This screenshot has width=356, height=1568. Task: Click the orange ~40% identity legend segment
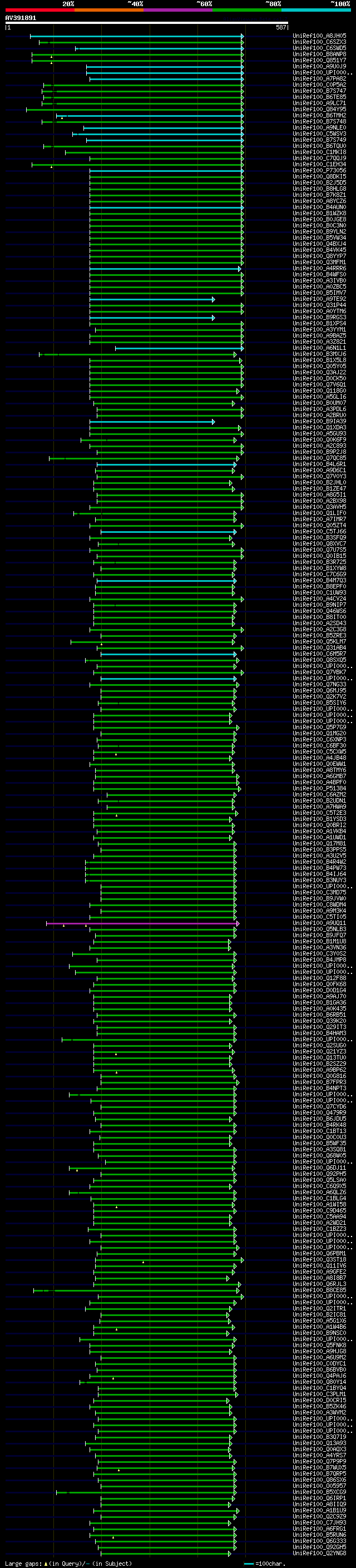tap(109, 10)
